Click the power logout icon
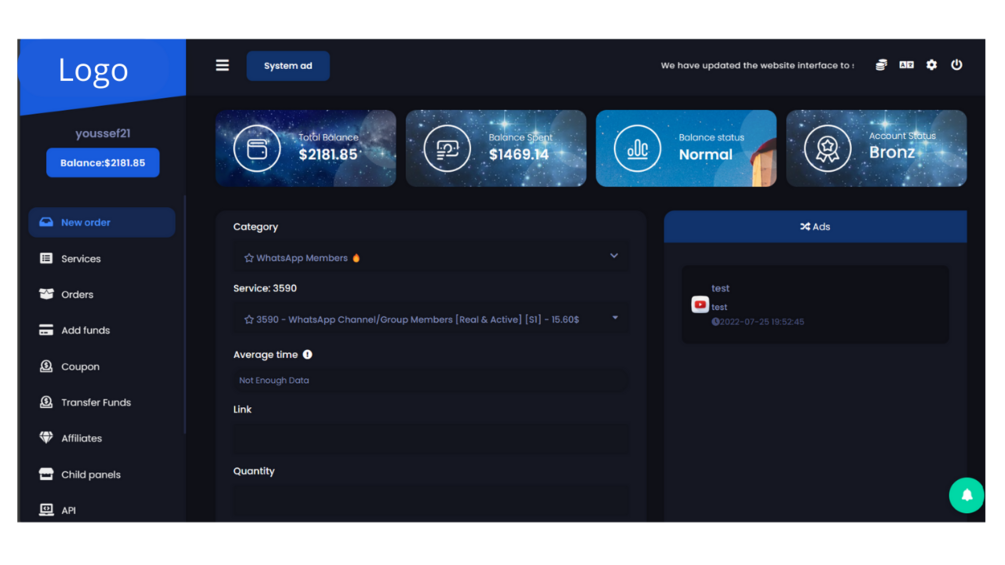 point(956,65)
